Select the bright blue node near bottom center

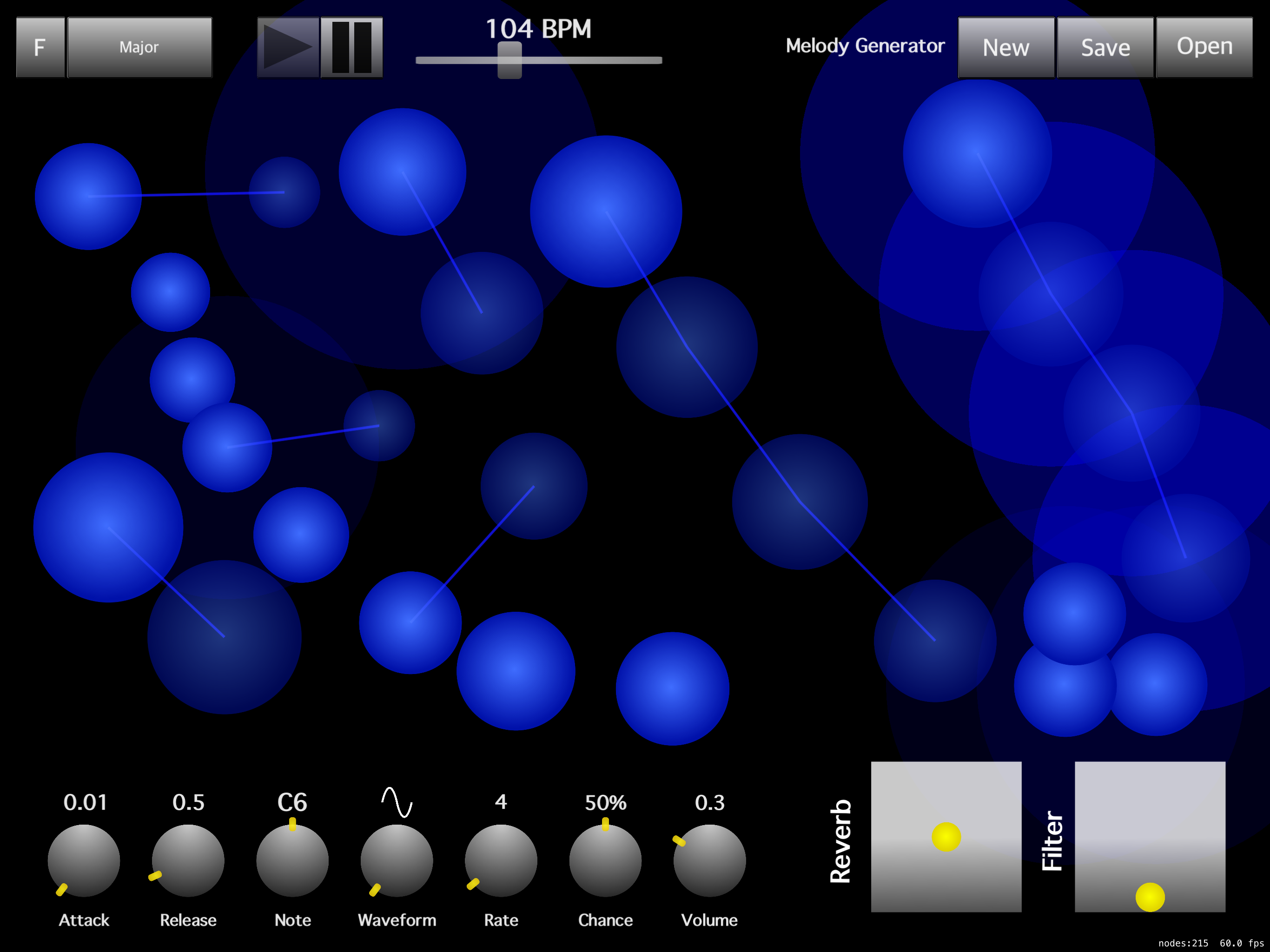coord(672,688)
